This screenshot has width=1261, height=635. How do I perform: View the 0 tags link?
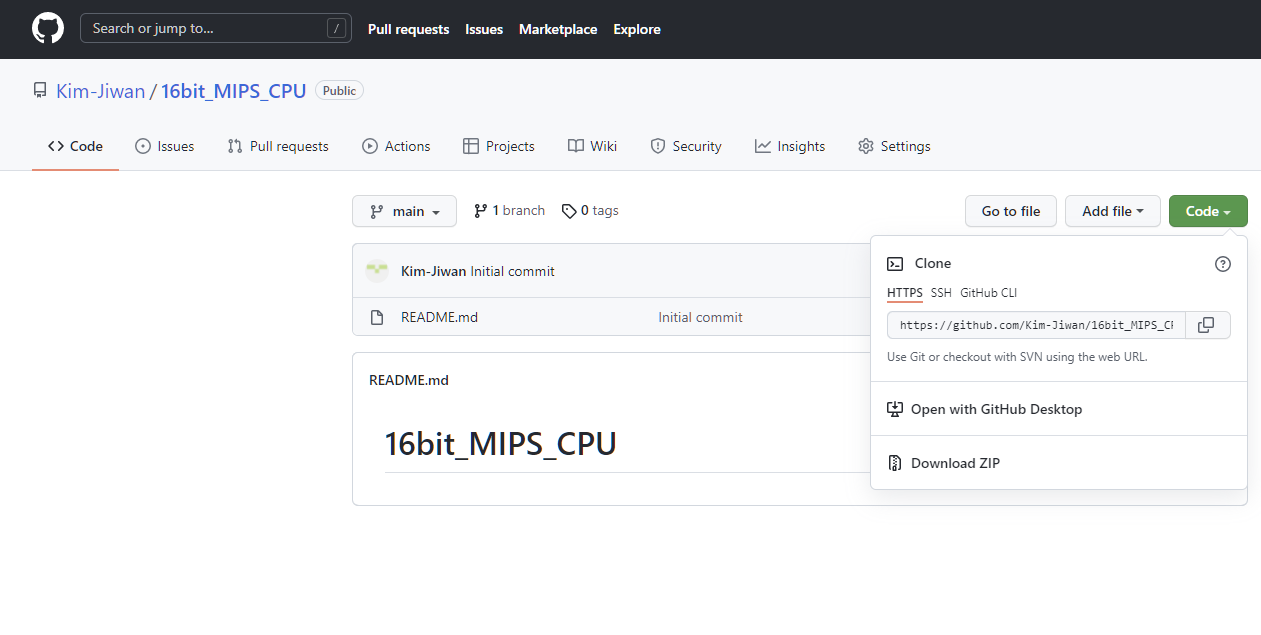coord(590,211)
